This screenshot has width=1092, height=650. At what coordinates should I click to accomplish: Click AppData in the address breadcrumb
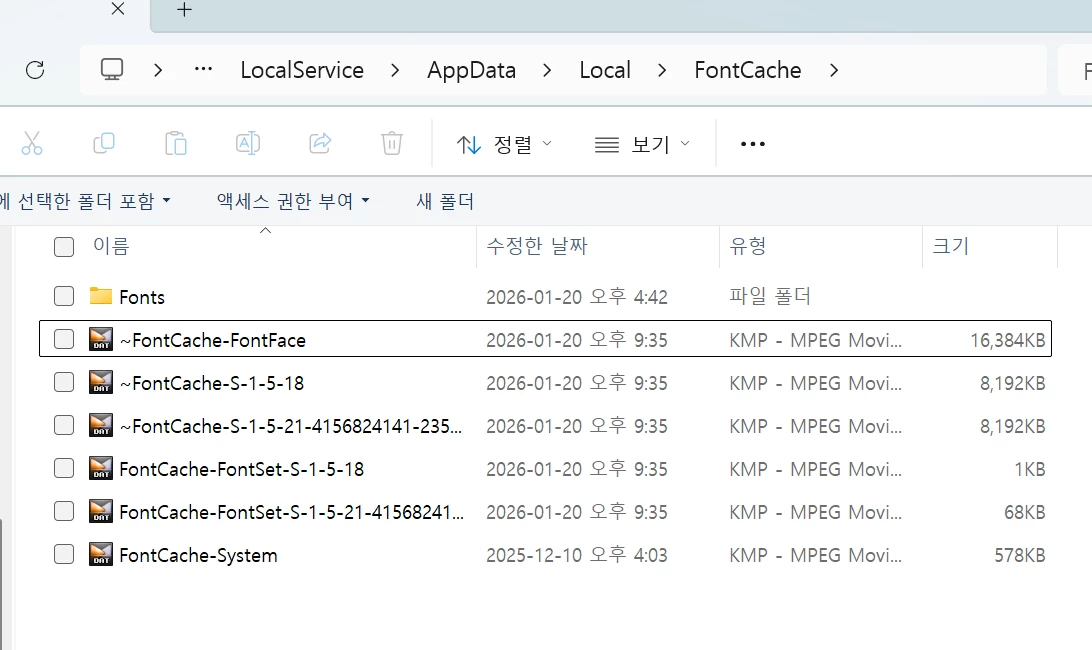click(x=471, y=70)
